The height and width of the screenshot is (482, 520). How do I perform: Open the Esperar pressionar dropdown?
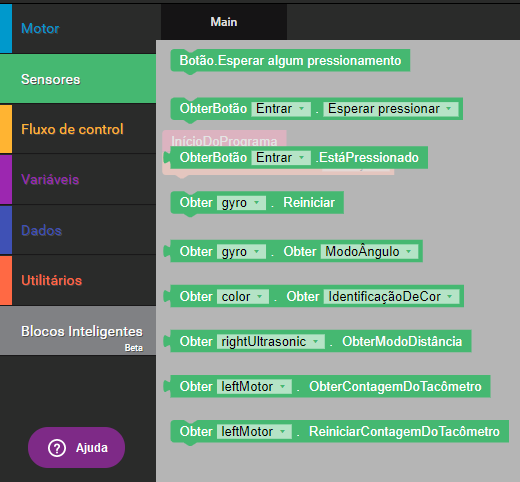coord(390,109)
